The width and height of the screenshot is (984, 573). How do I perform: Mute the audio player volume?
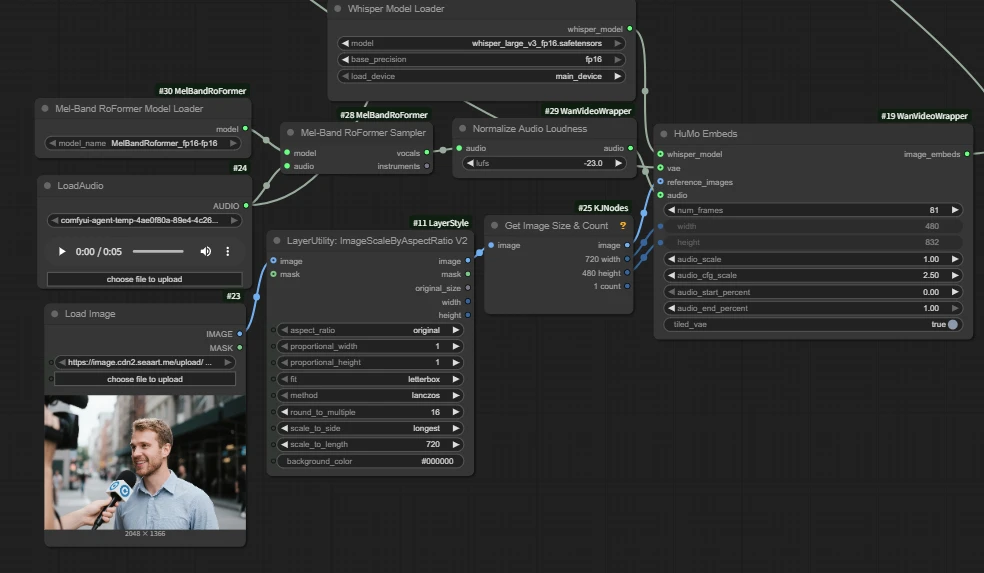(205, 252)
